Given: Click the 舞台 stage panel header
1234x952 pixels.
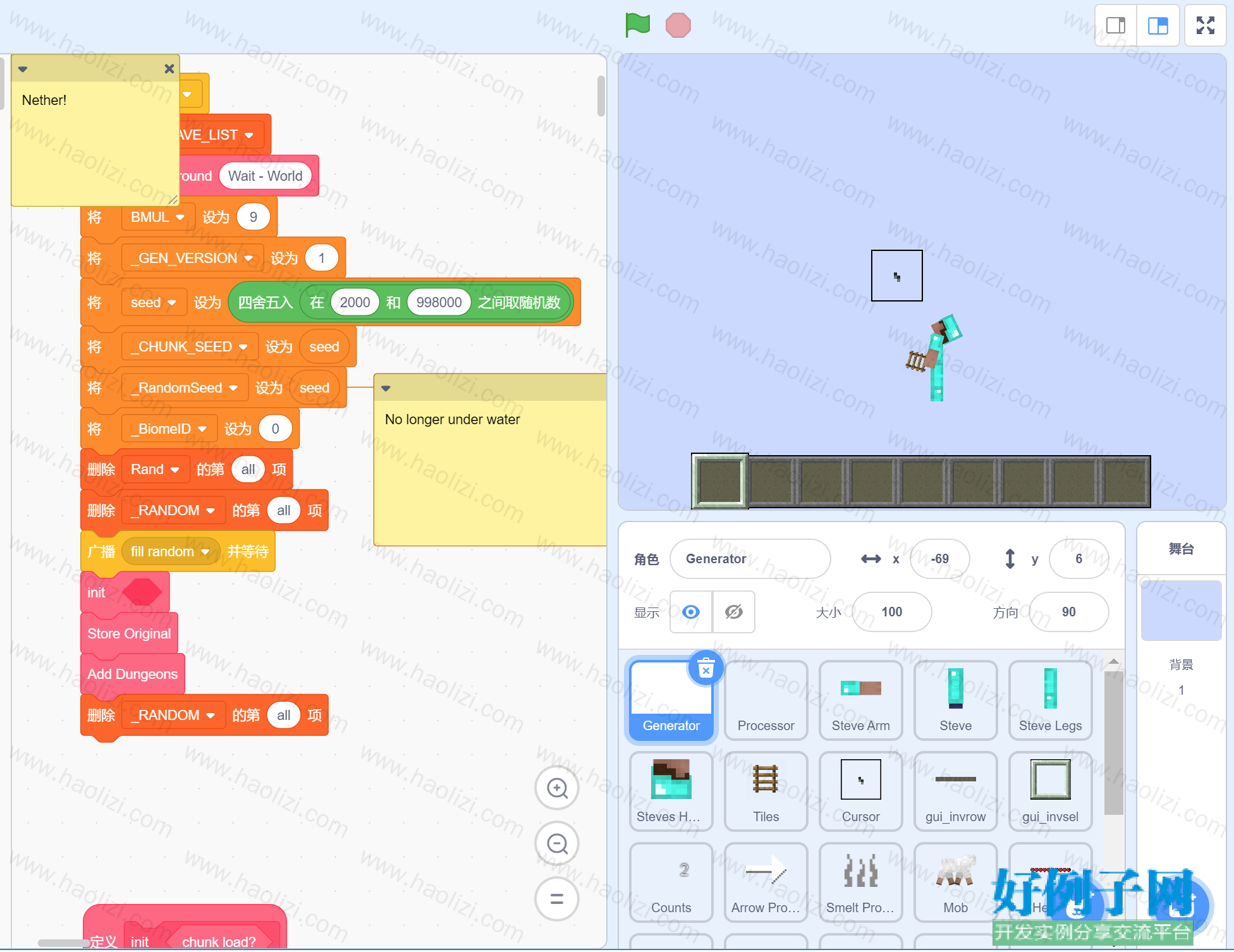Looking at the screenshot, I should click(x=1181, y=549).
